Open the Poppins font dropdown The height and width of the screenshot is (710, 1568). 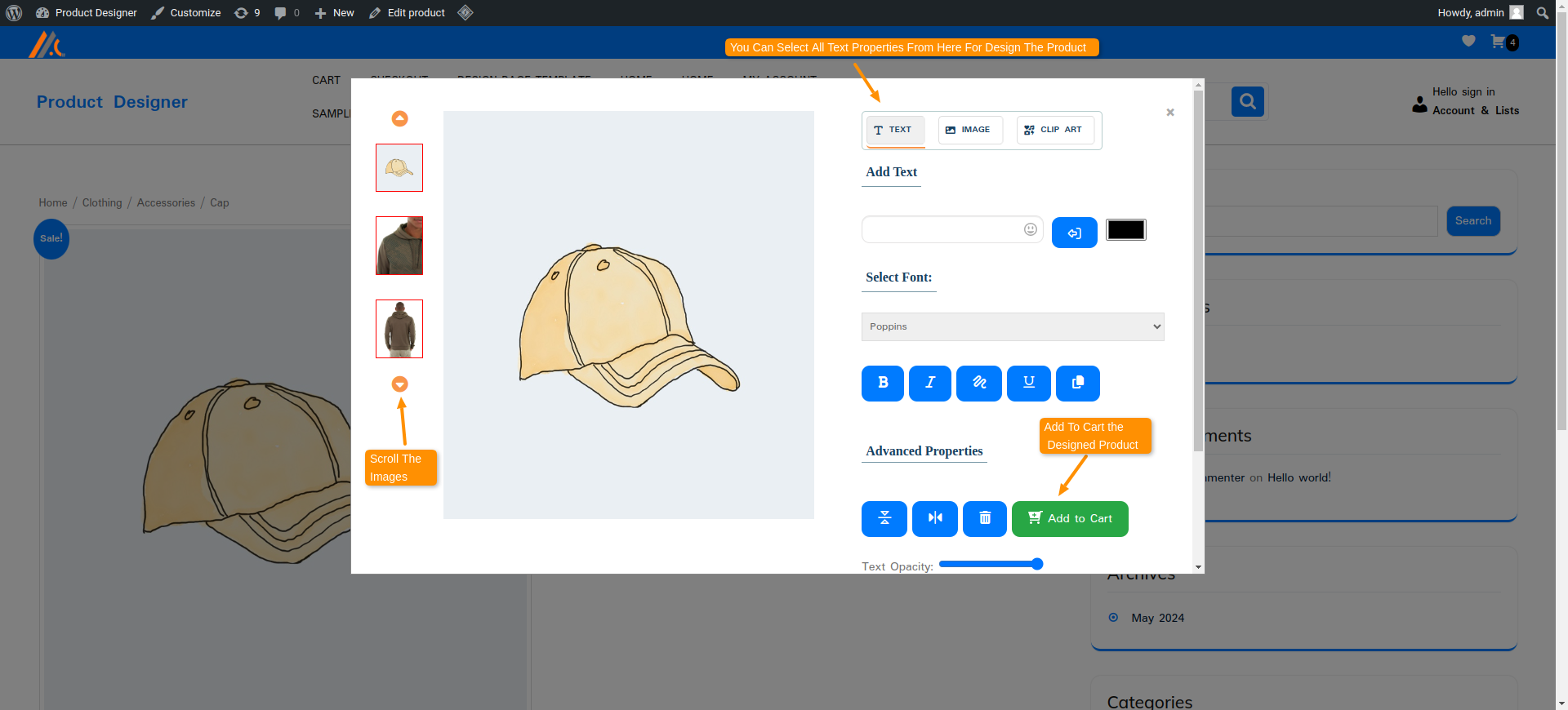(1013, 326)
